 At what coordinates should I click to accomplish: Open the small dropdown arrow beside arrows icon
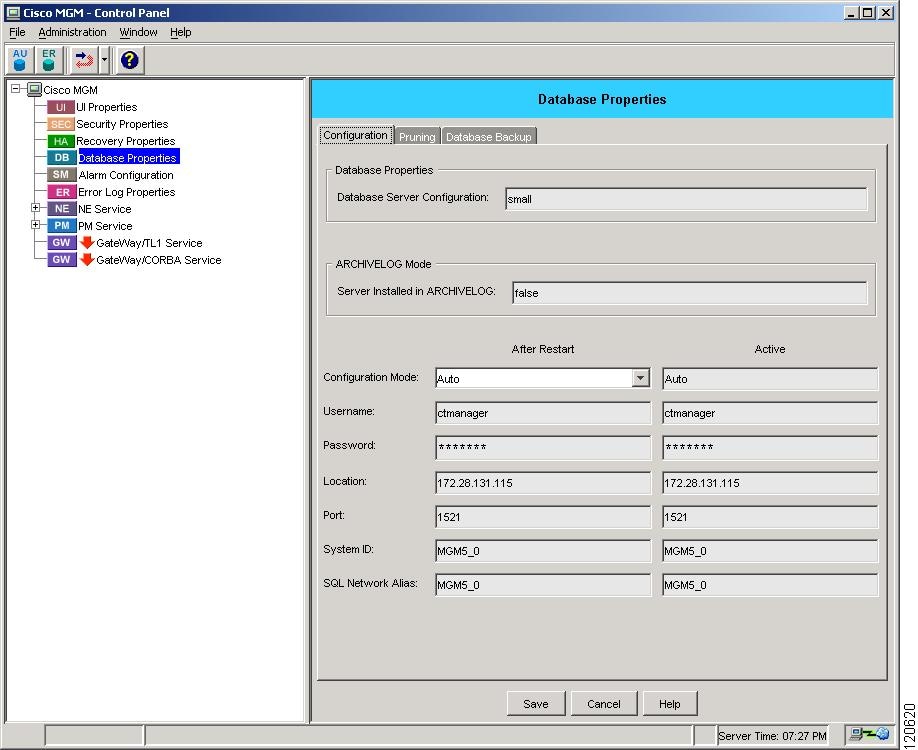[104, 60]
